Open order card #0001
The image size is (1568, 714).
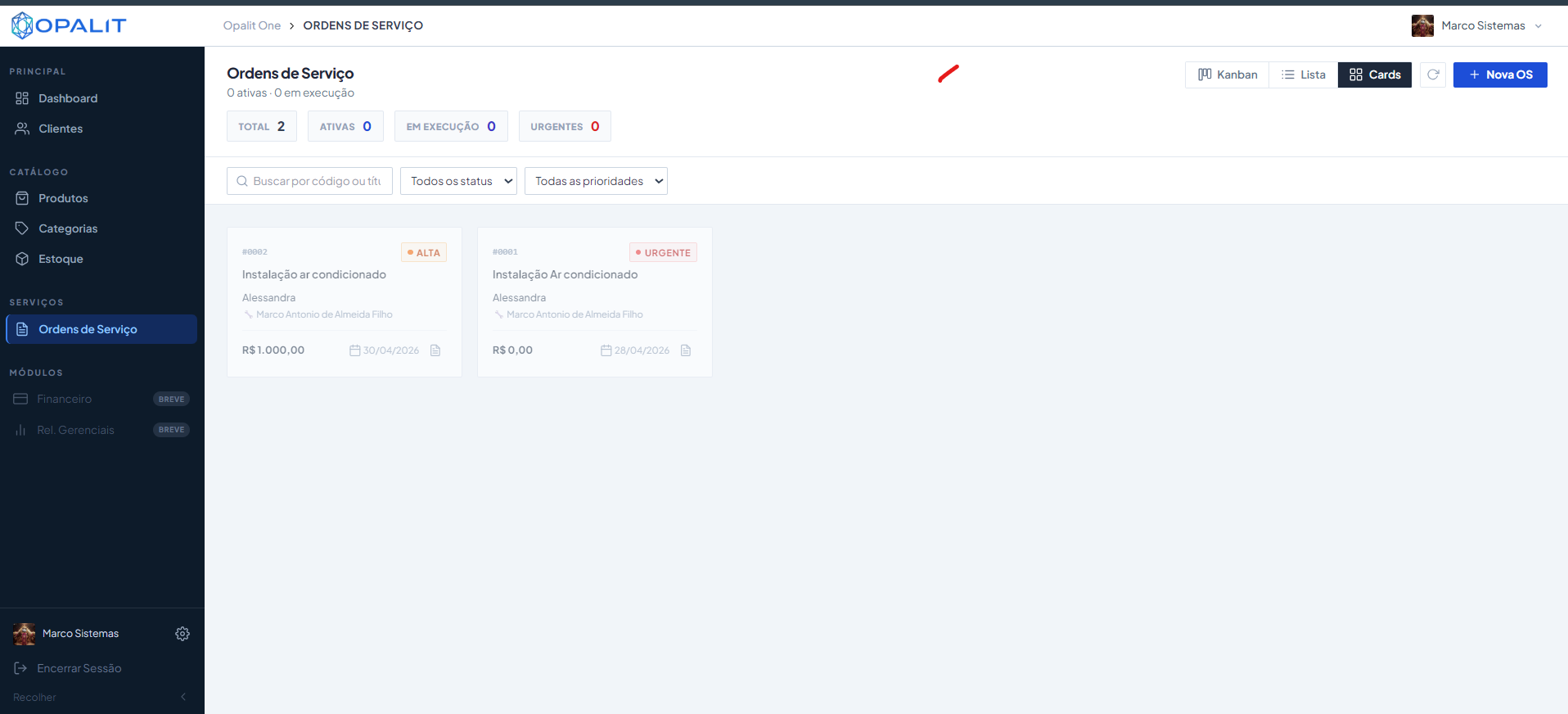[595, 302]
